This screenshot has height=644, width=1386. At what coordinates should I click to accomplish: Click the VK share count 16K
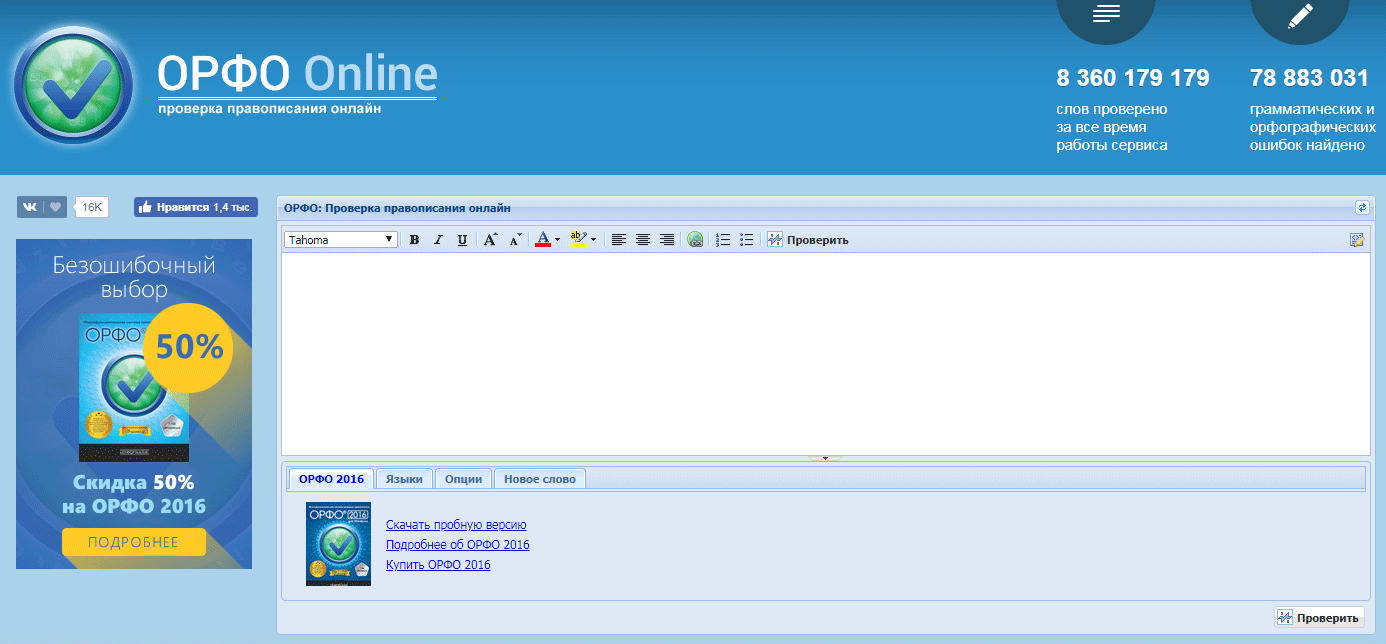click(x=92, y=207)
